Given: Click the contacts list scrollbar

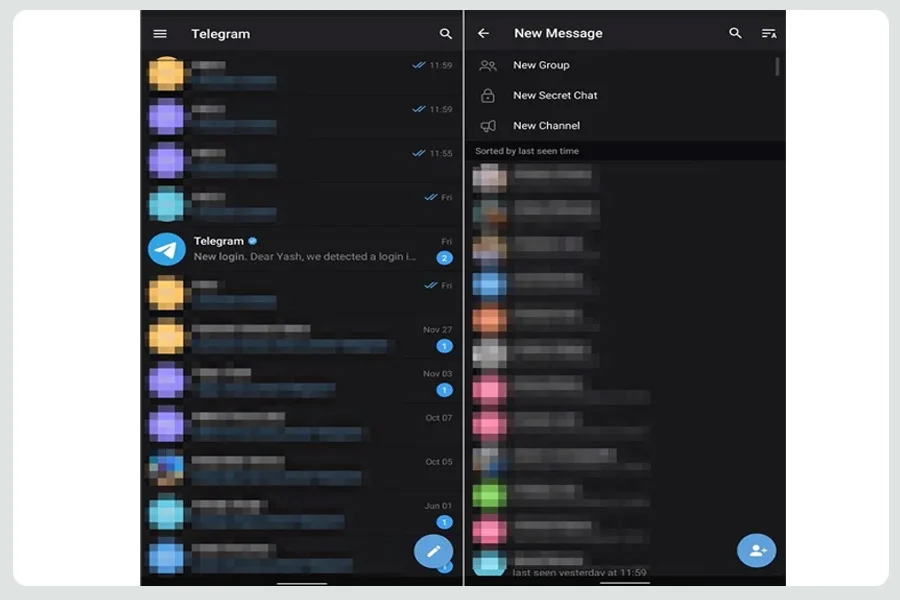Looking at the screenshot, I should pos(777,67).
